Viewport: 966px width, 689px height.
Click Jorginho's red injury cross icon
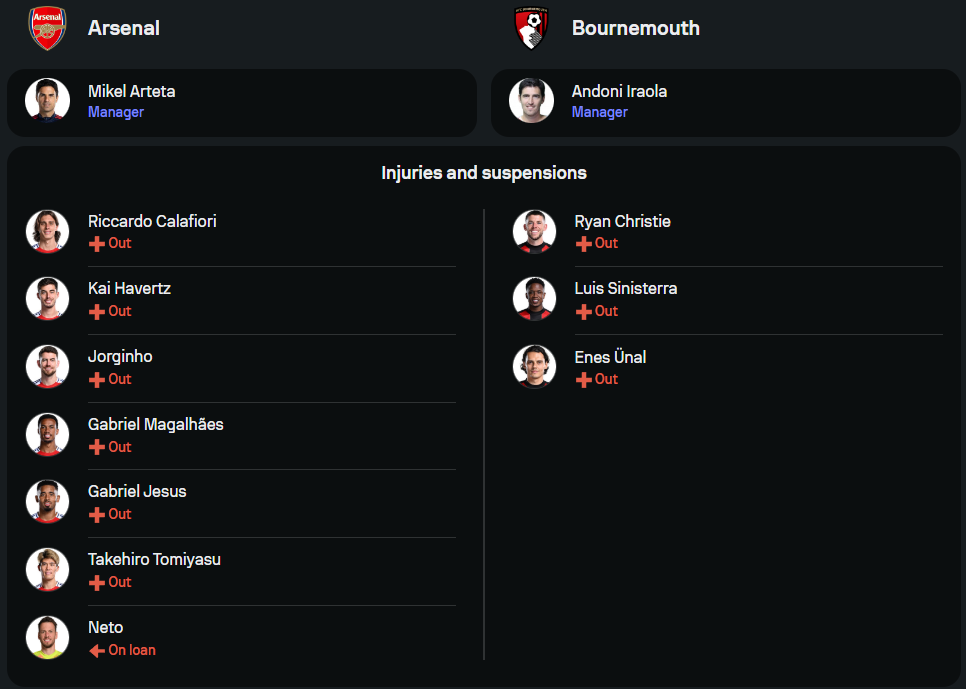(97, 380)
